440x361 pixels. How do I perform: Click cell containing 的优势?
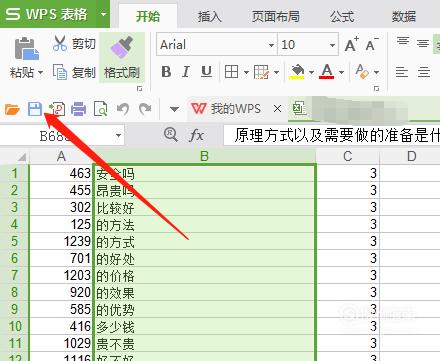coord(204,309)
